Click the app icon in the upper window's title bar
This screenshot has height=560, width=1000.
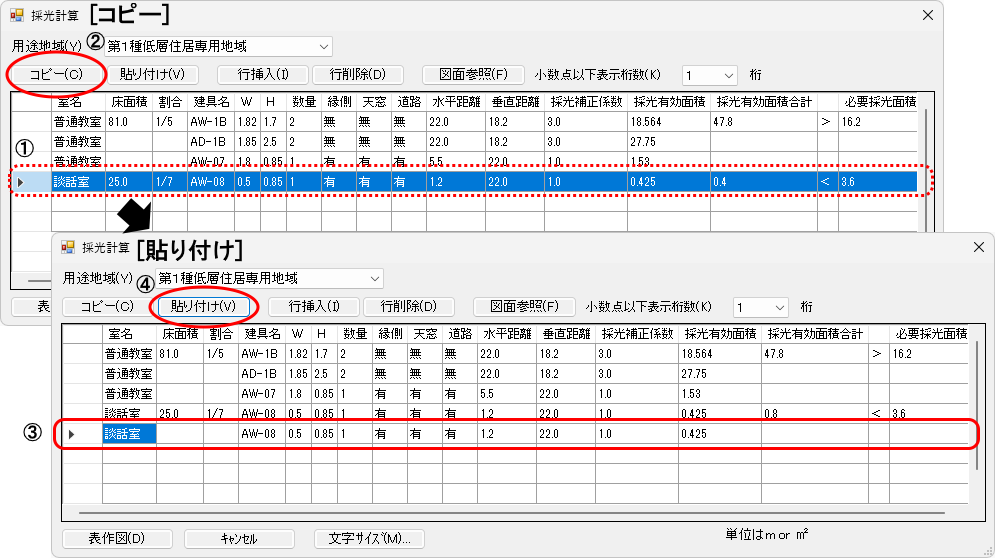17,15
